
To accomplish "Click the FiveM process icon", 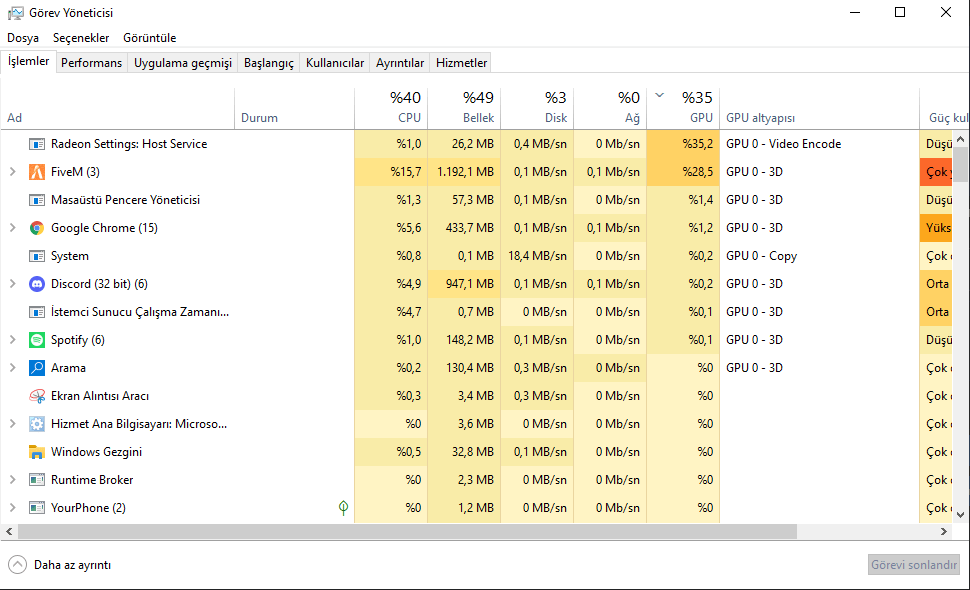I will (x=37, y=172).
